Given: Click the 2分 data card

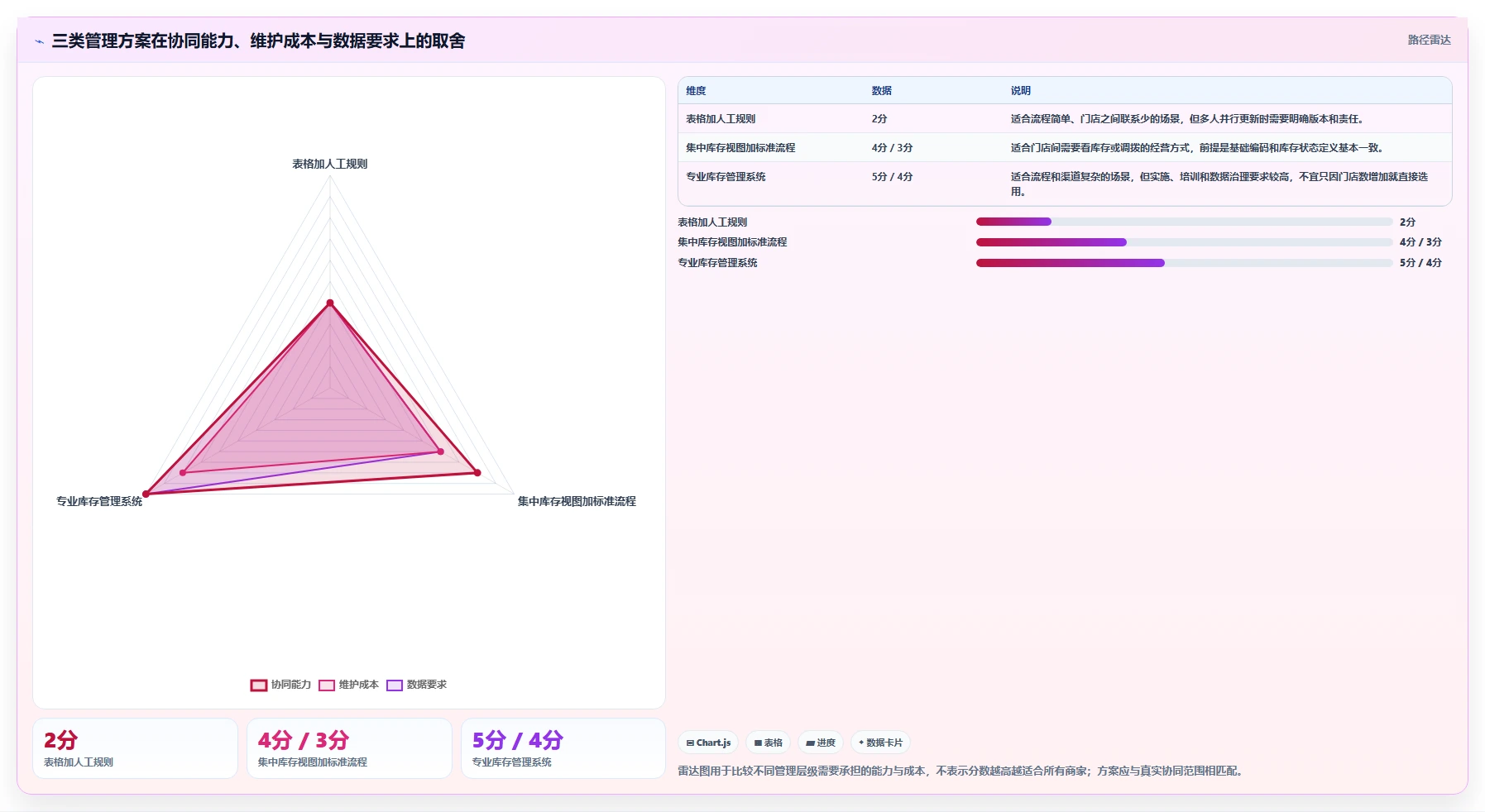Looking at the screenshot, I should [x=135, y=748].
